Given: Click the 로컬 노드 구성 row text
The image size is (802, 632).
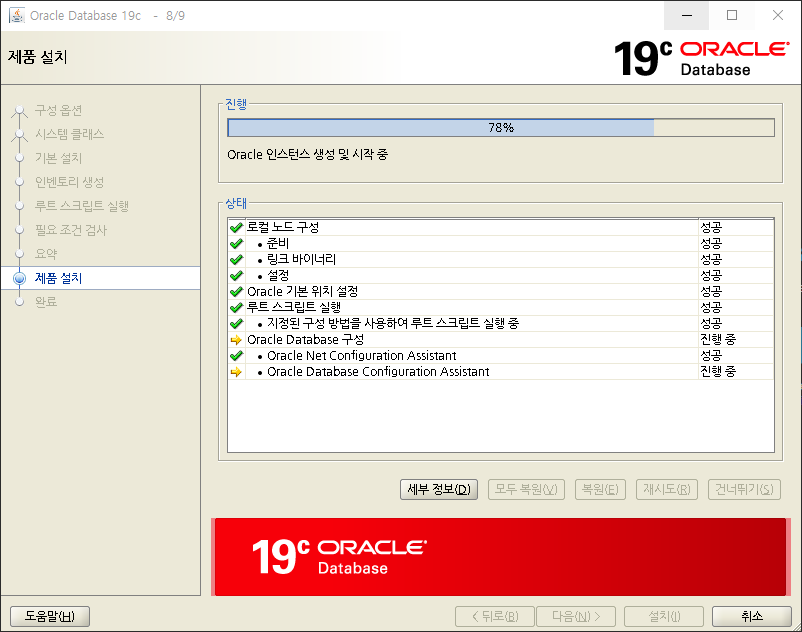Looking at the screenshot, I should 283,228.
